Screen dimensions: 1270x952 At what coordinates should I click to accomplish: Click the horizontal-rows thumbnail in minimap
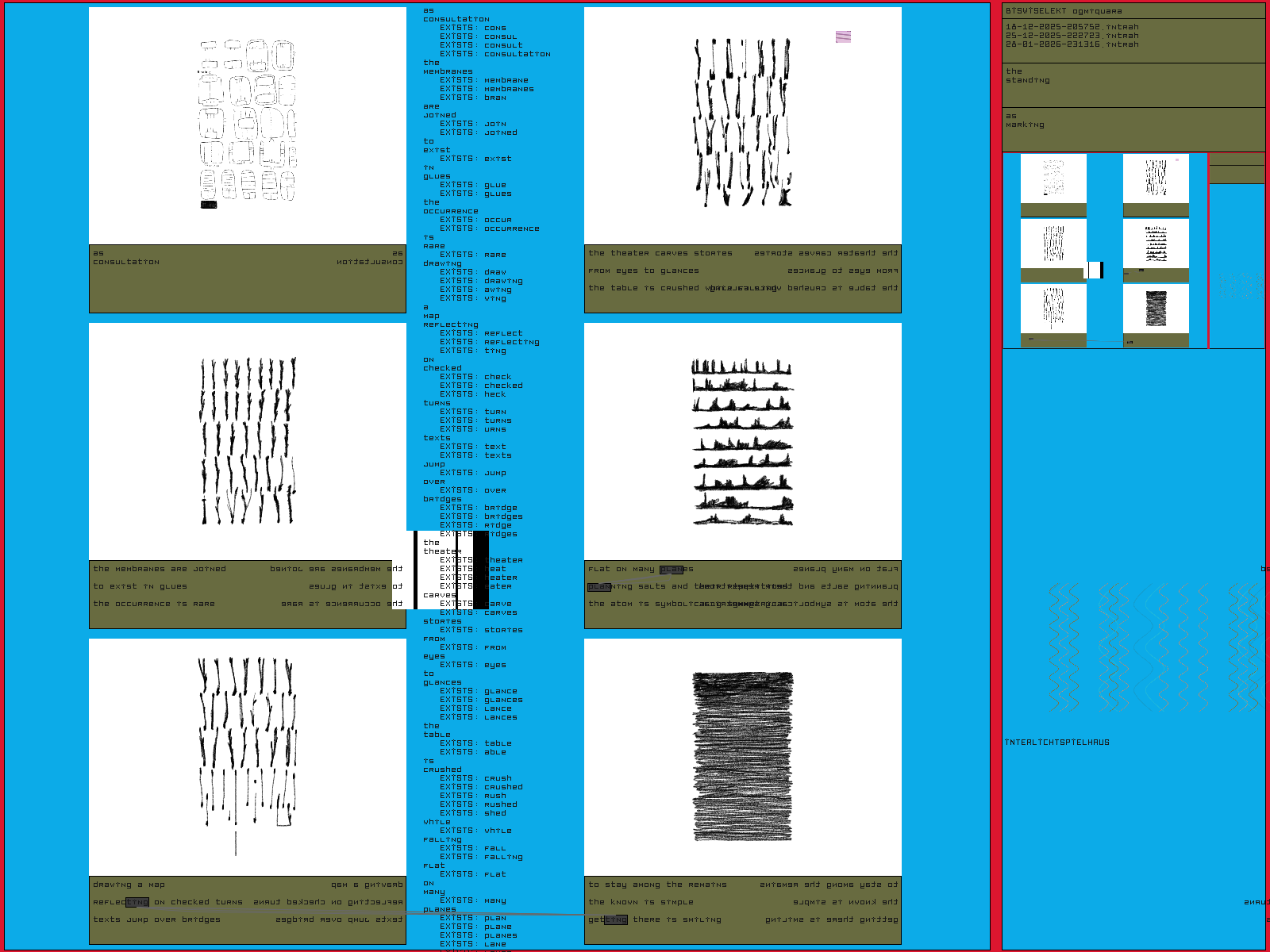click(1156, 244)
